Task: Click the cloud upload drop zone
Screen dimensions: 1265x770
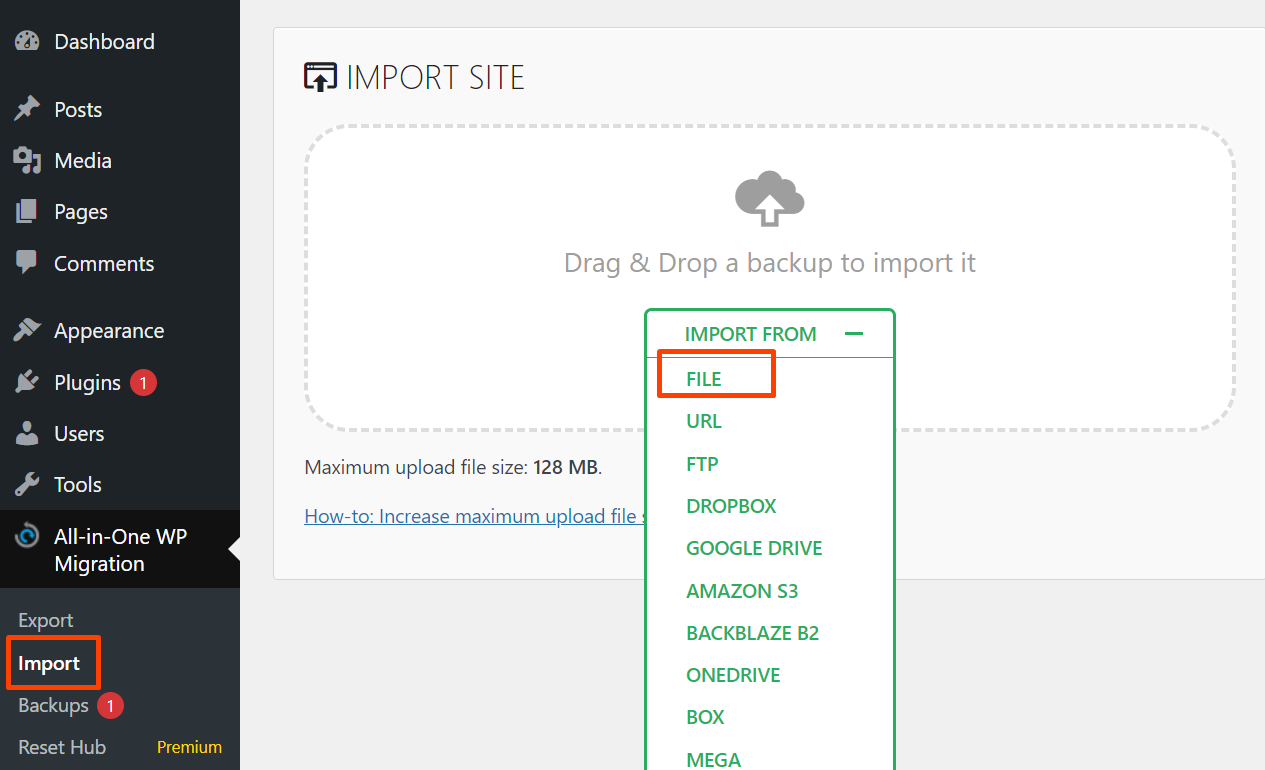Action: pyautogui.click(x=769, y=200)
